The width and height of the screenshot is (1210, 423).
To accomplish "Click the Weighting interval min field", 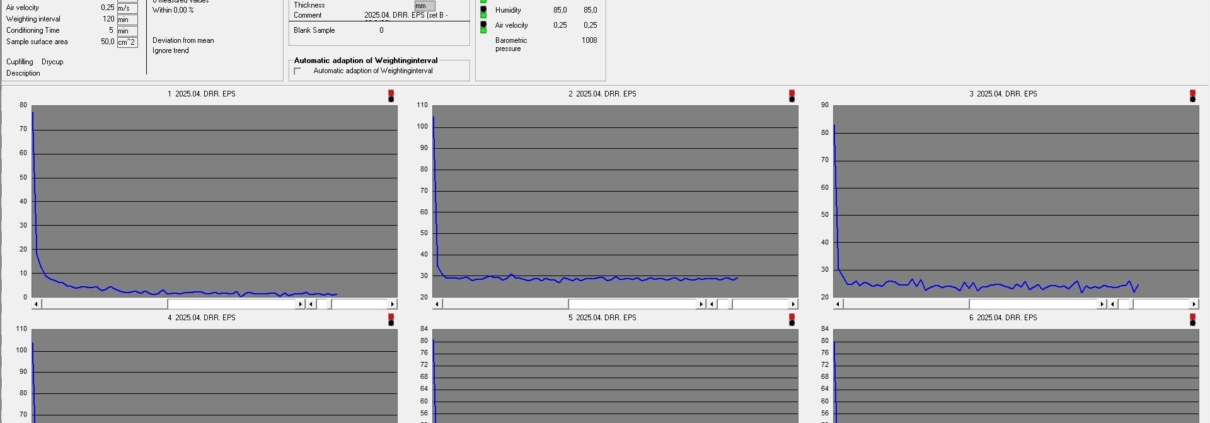I will (x=127, y=19).
